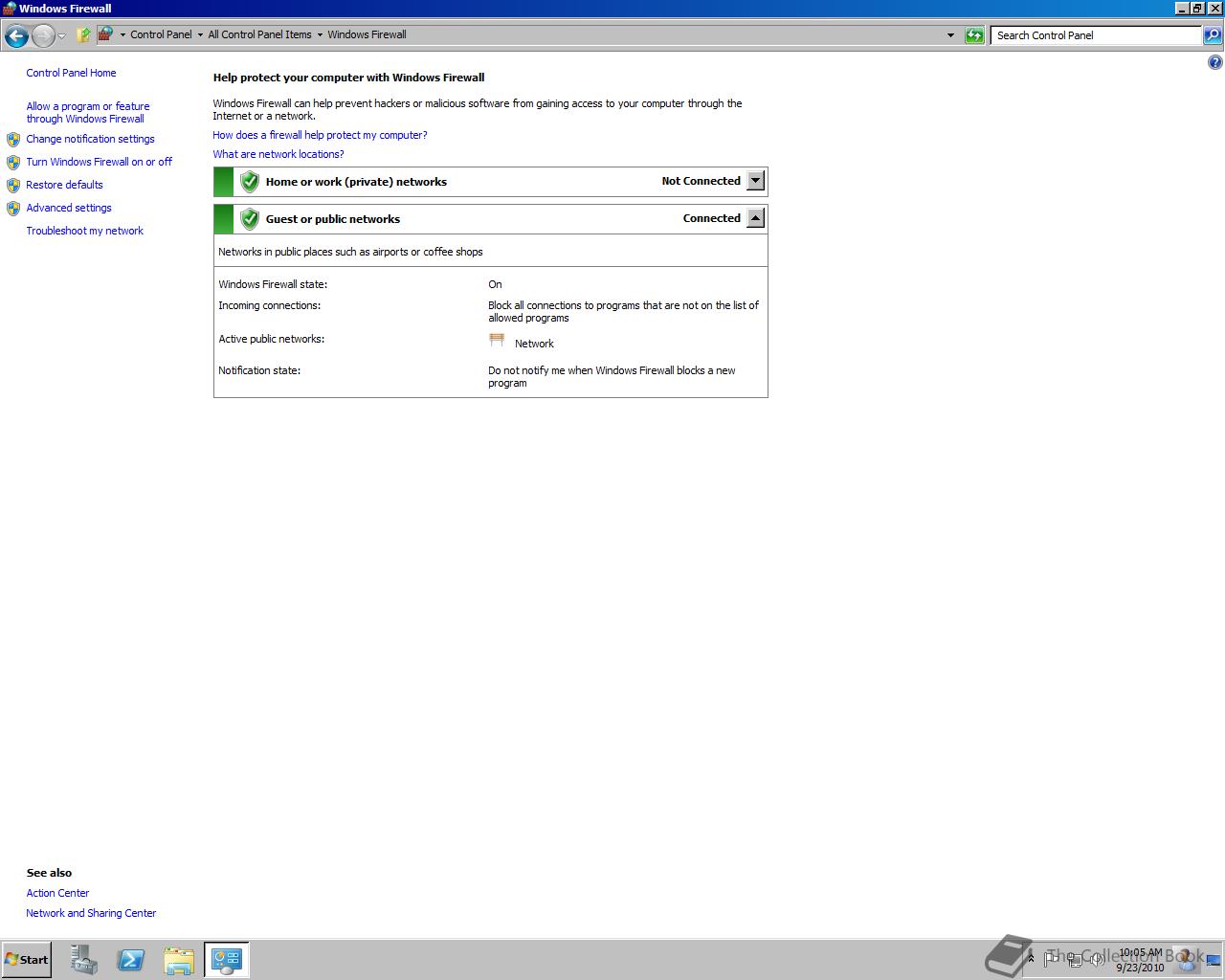This screenshot has width=1225, height=980.
Task: Click the up-folder icon in address bar
Action: click(83, 34)
